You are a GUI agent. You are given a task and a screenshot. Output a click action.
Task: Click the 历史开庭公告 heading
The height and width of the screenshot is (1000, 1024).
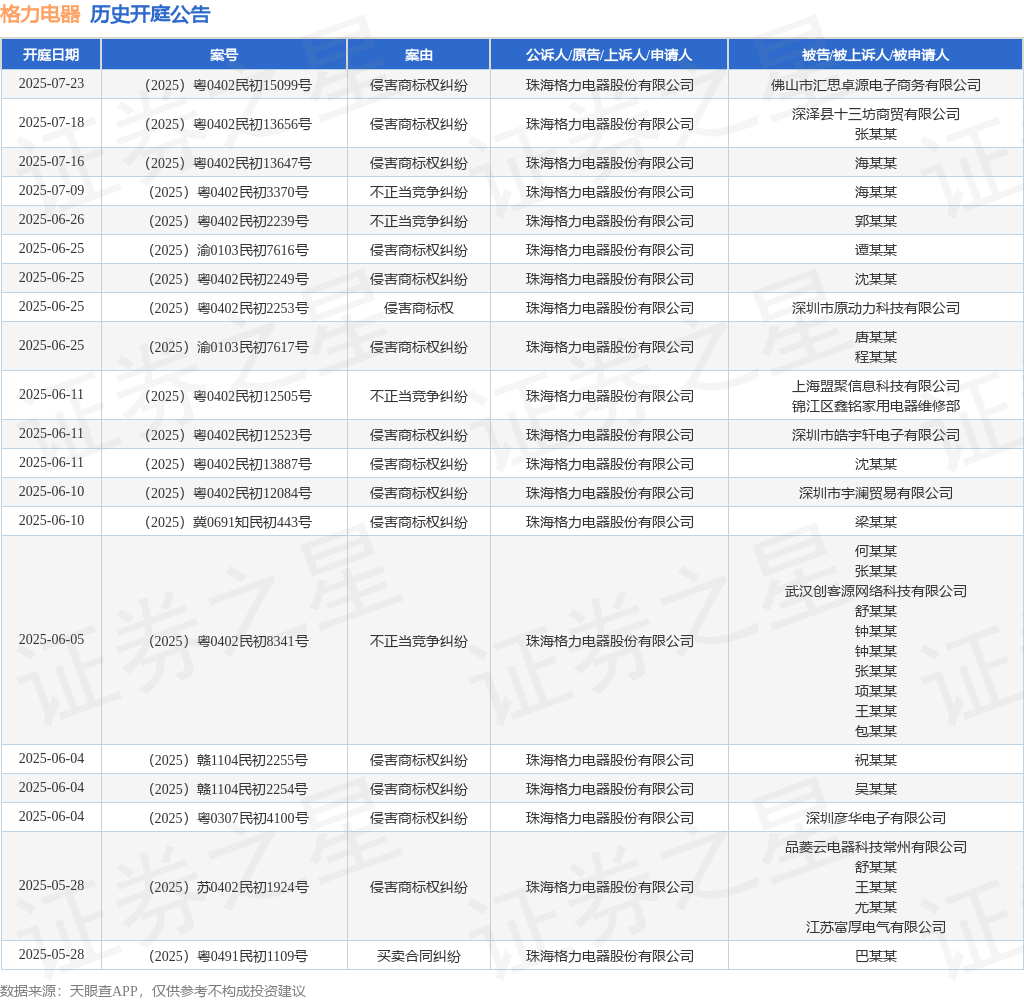coord(150,14)
